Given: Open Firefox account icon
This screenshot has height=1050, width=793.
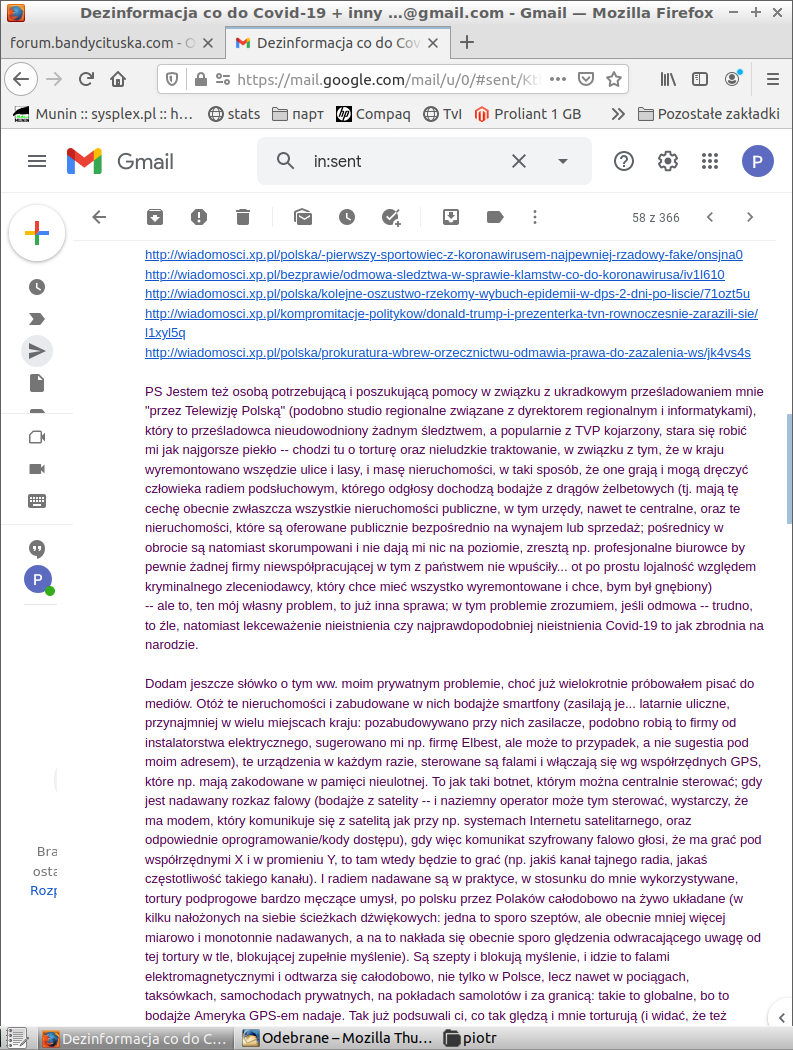Looking at the screenshot, I should [x=733, y=78].
